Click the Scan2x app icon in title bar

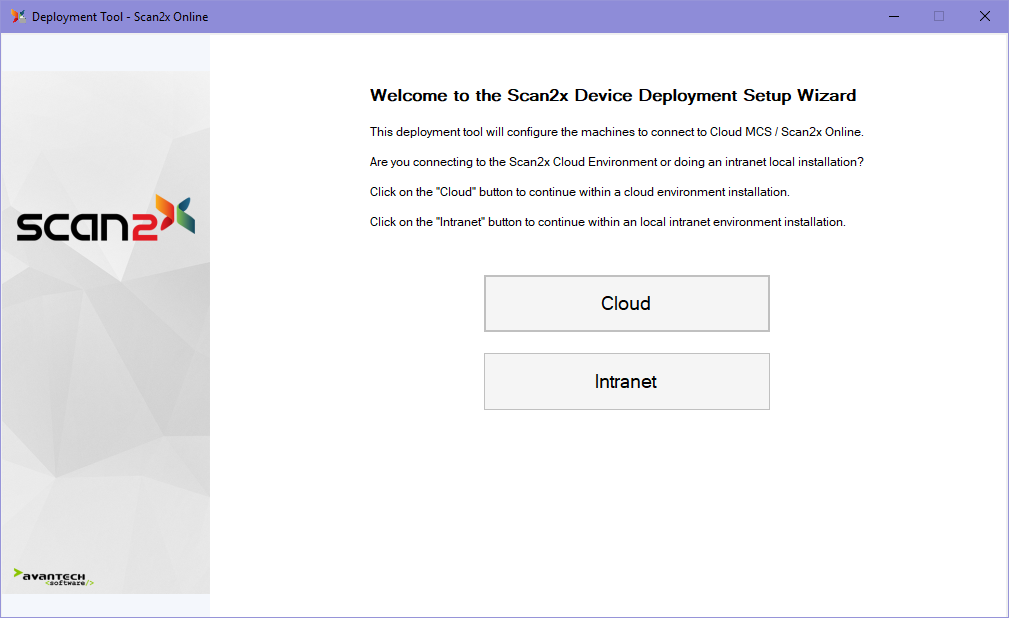18,16
